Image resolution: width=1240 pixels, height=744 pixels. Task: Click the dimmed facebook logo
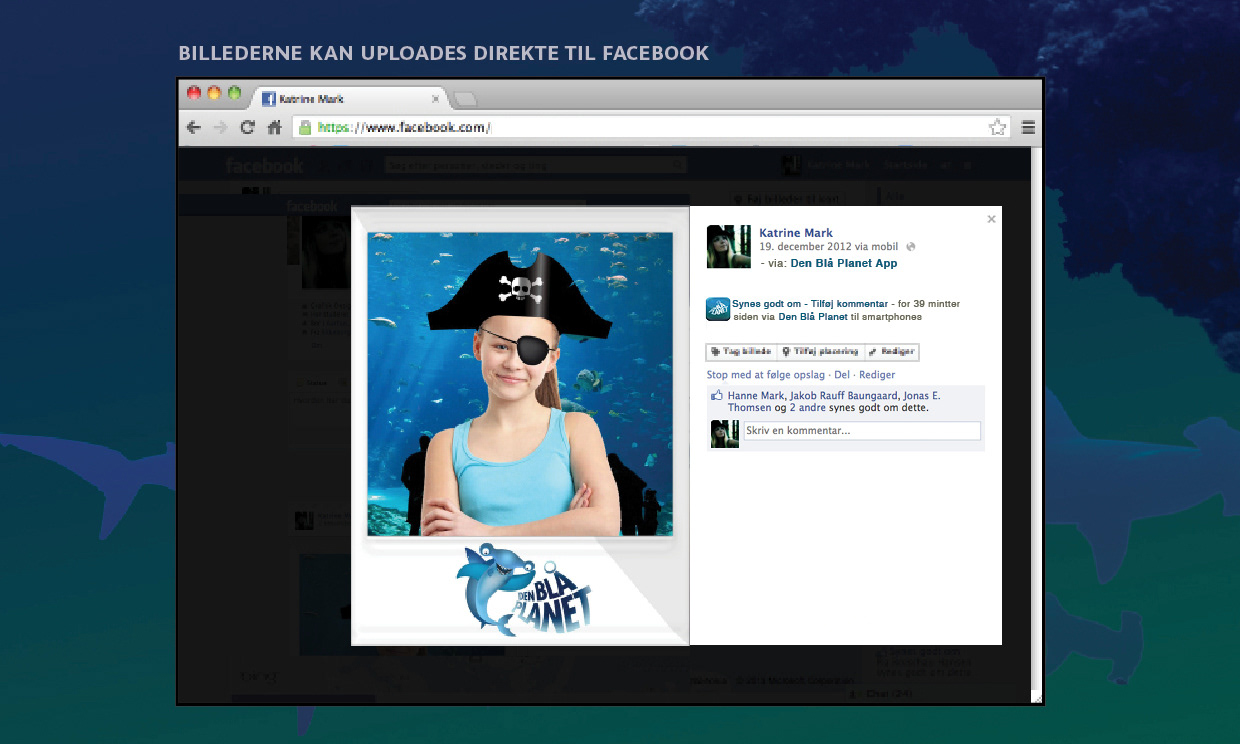265,165
